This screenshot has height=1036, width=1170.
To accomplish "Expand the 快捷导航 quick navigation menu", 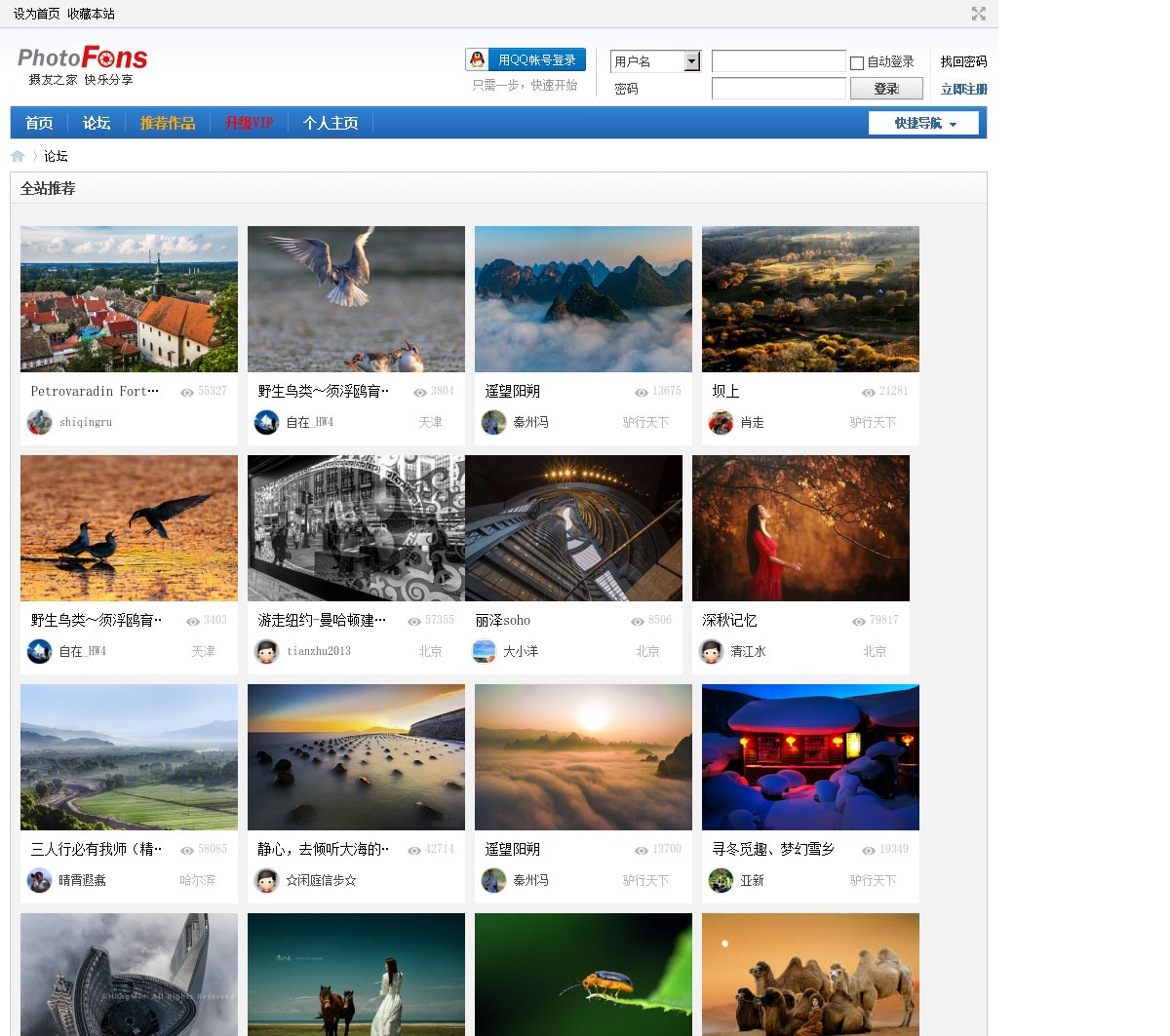I will click(x=923, y=123).
